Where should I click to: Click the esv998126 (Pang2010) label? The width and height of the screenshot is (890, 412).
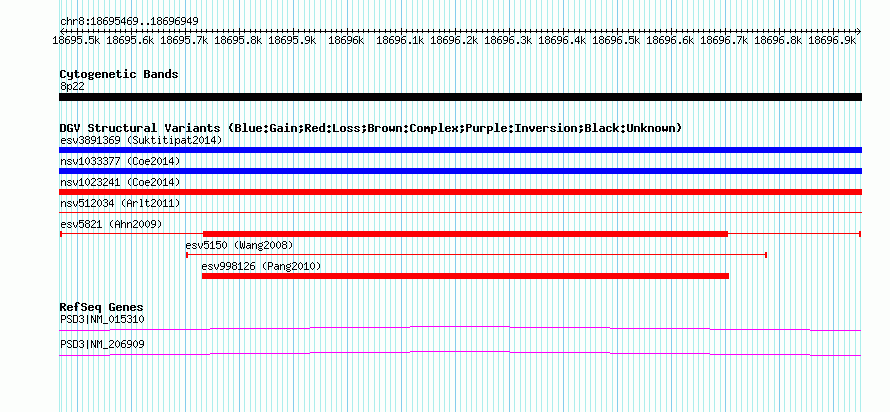[x=261, y=266]
